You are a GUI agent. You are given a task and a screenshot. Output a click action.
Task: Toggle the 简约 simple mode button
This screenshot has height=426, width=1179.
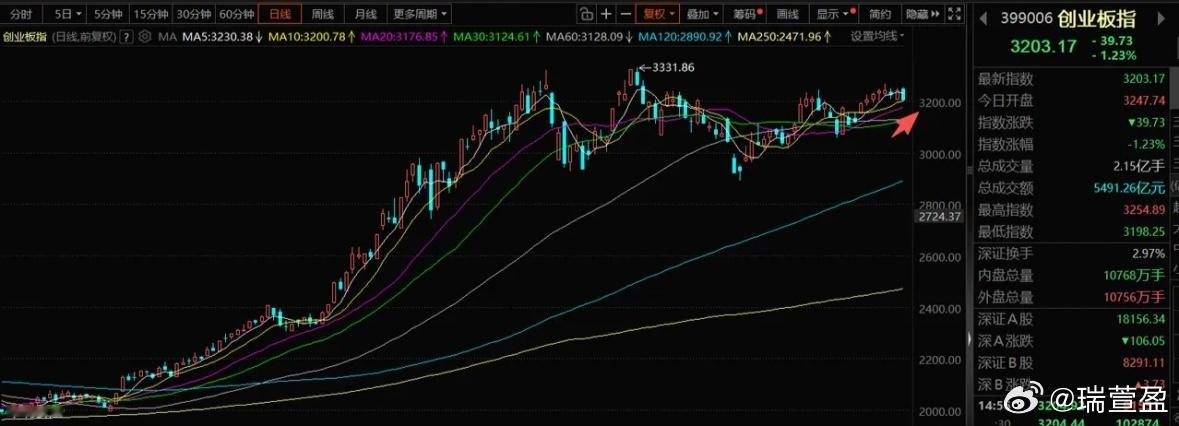[x=880, y=14]
